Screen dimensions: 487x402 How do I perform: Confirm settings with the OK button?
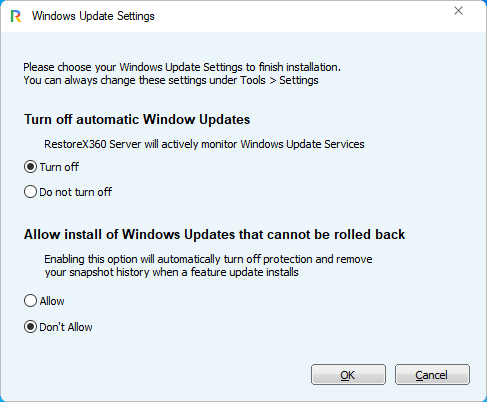point(348,375)
